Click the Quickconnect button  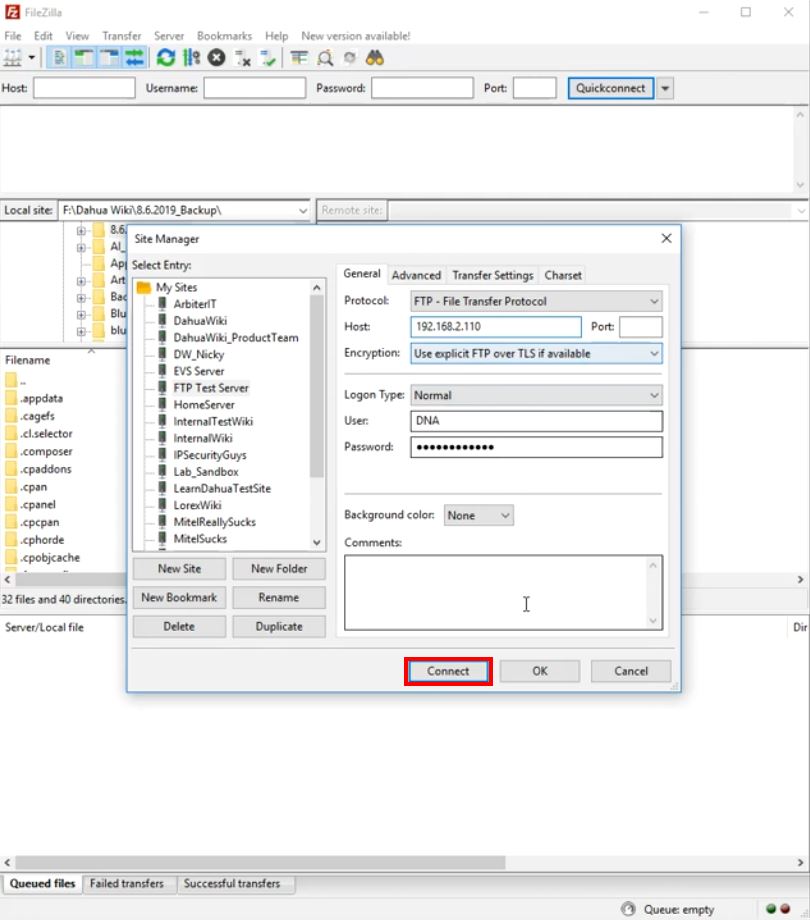[611, 88]
